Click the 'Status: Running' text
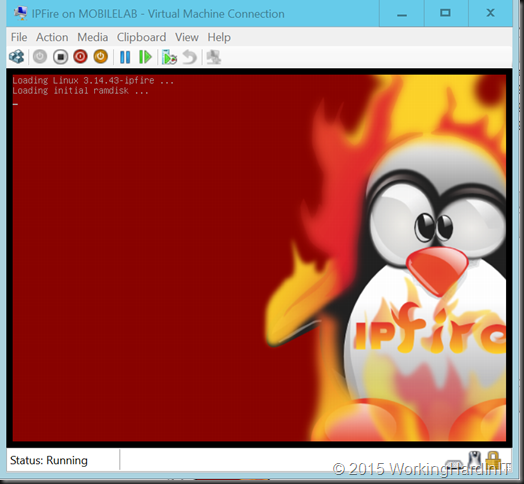Image resolution: width=524 pixels, height=484 pixels. (x=49, y=461)
